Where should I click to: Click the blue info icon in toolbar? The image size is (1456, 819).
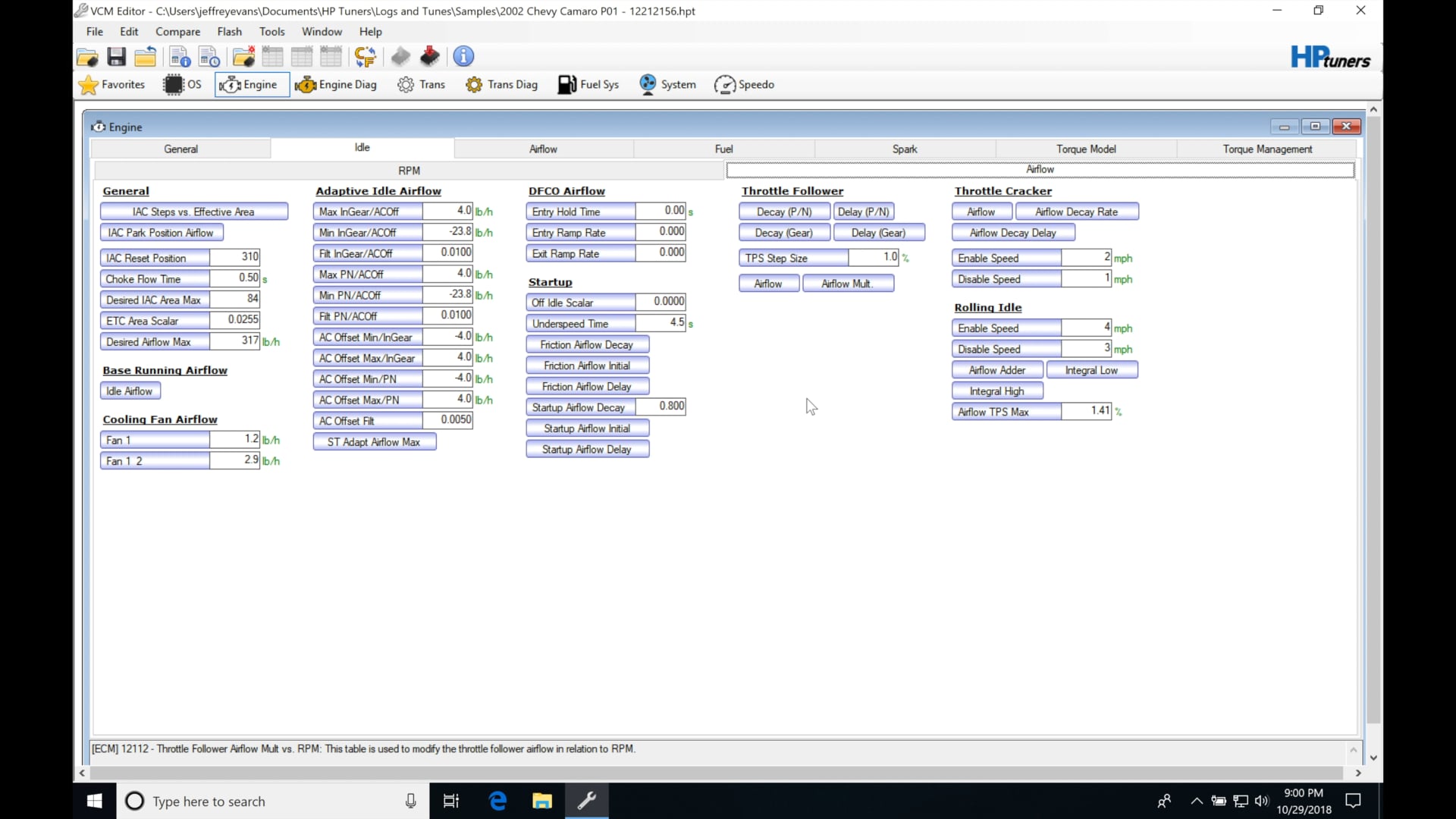coord(463,57)
